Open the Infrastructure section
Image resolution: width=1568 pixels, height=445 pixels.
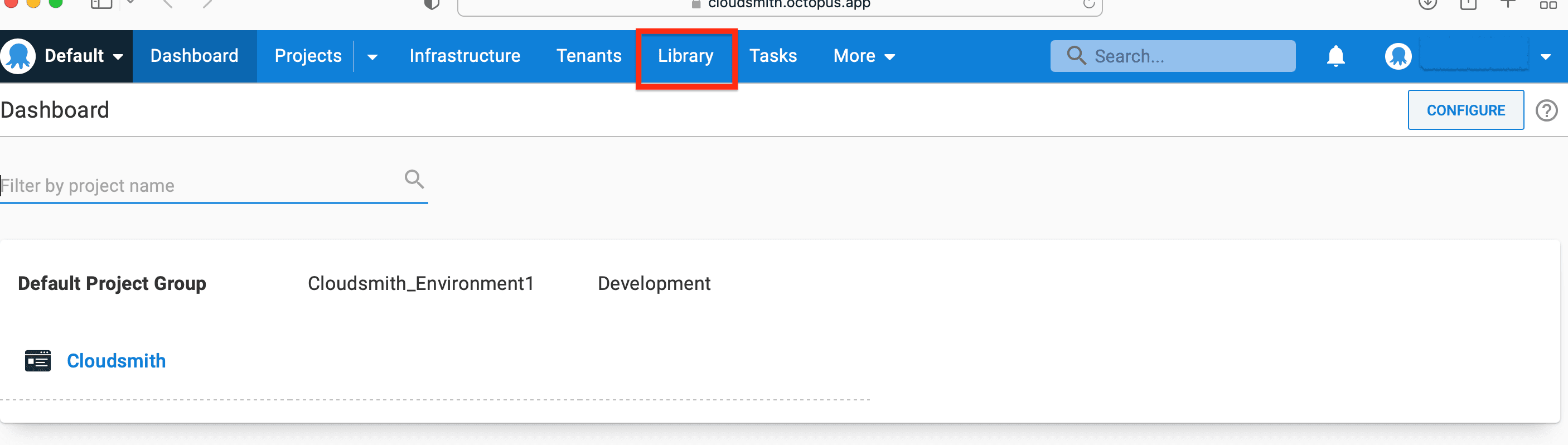pos(464,56)
